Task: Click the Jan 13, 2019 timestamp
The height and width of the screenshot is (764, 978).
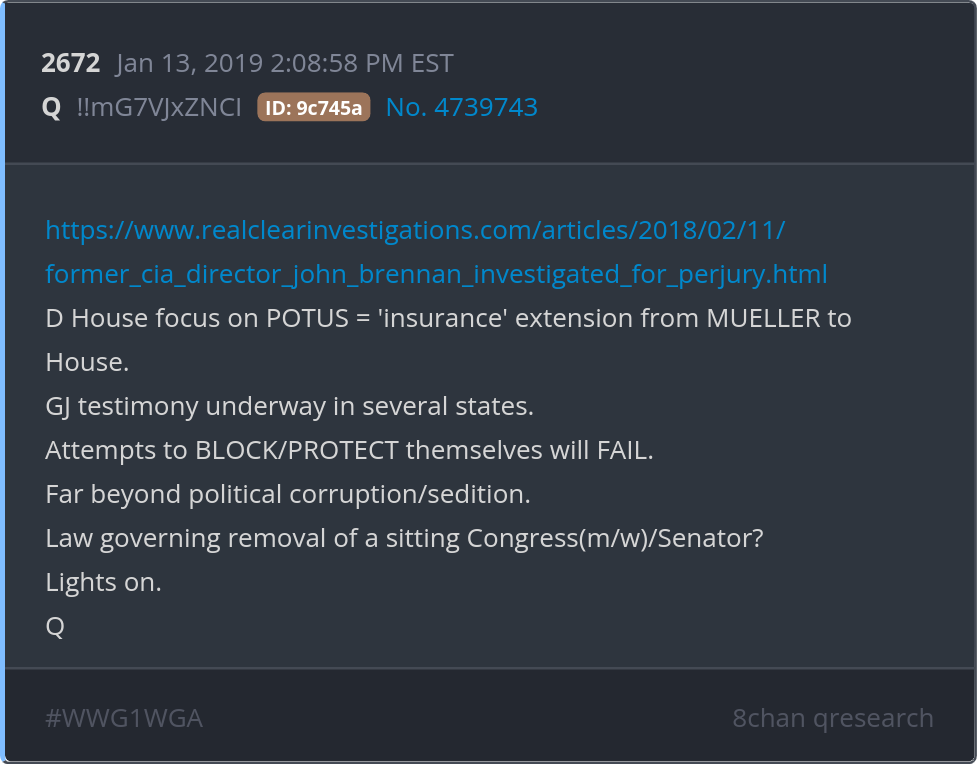Action: point(190,64)
